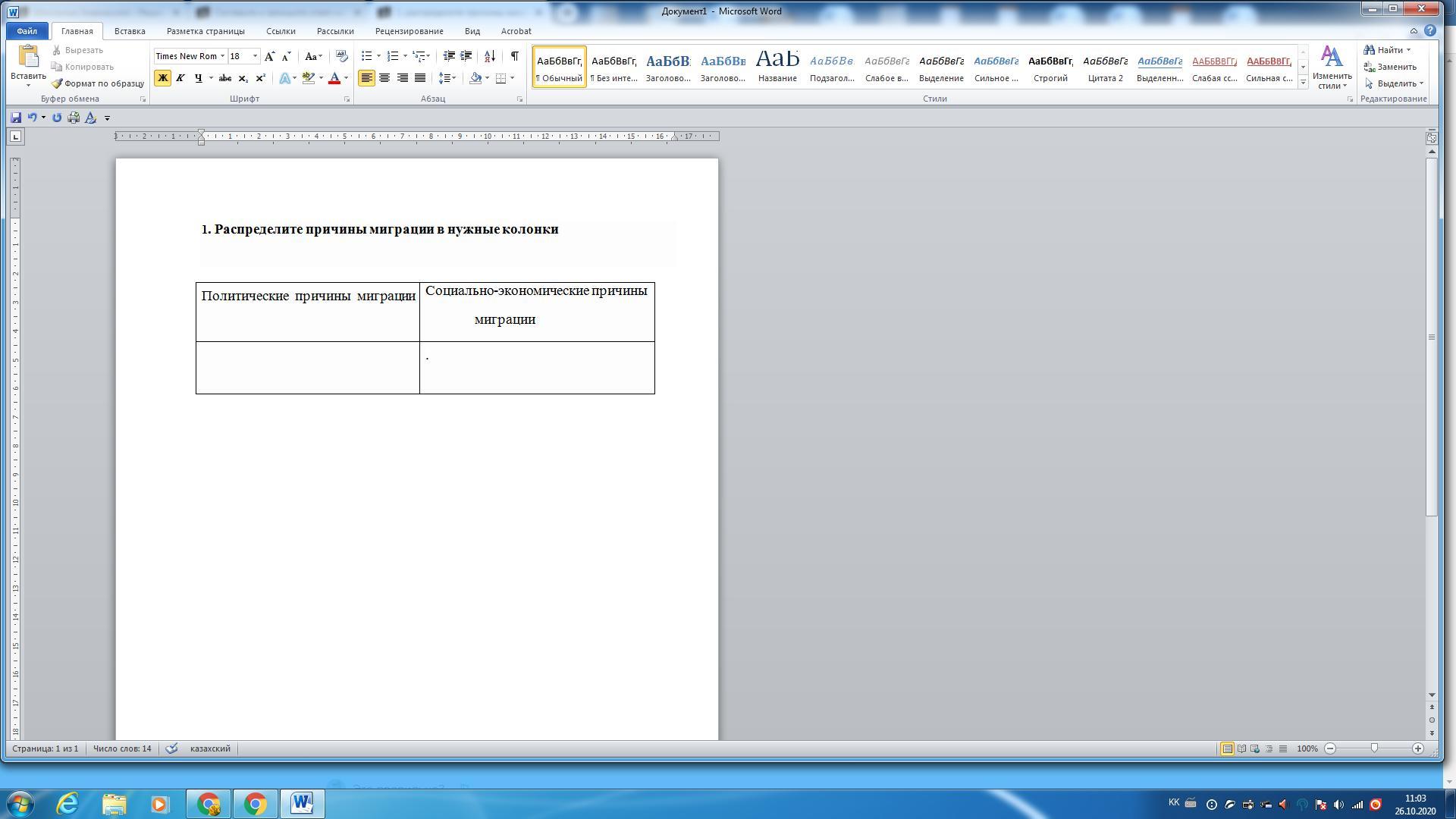Click inside the empty left table cell
Image resolution: width=1456 pixels, height=819 pixels.
click(307, 368)
